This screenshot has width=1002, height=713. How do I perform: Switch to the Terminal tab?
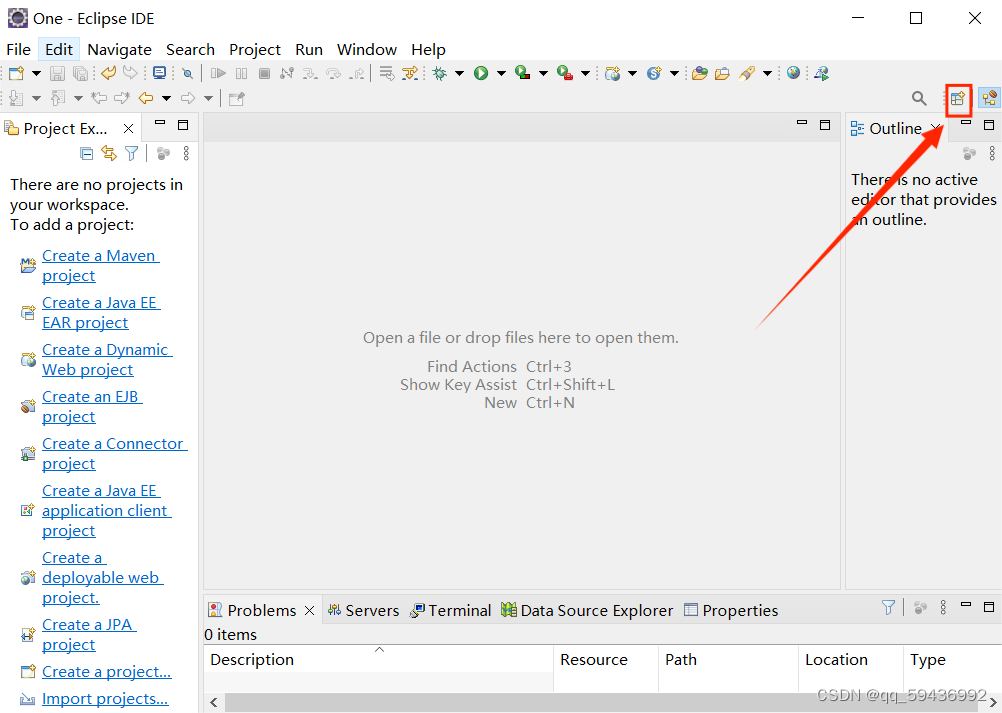451,611
